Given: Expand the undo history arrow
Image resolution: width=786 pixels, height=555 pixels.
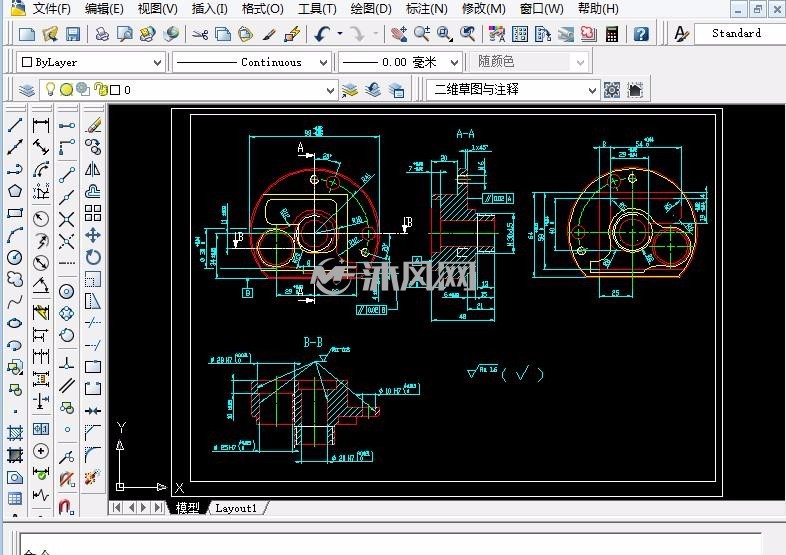Looking at the screenshot, I should [340, 34].
